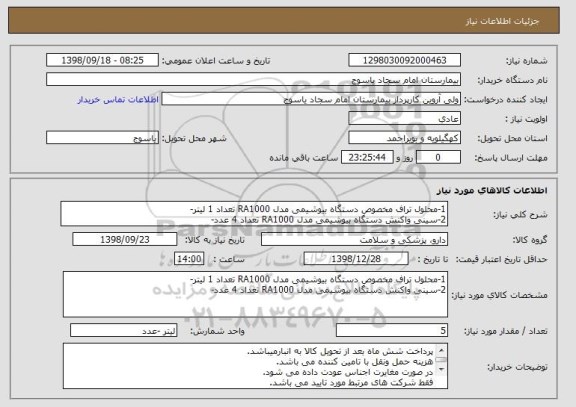Click the buyer notes scrollbar down arrow
Viewport: 576px width, 407px height.
tap(442, 369)
